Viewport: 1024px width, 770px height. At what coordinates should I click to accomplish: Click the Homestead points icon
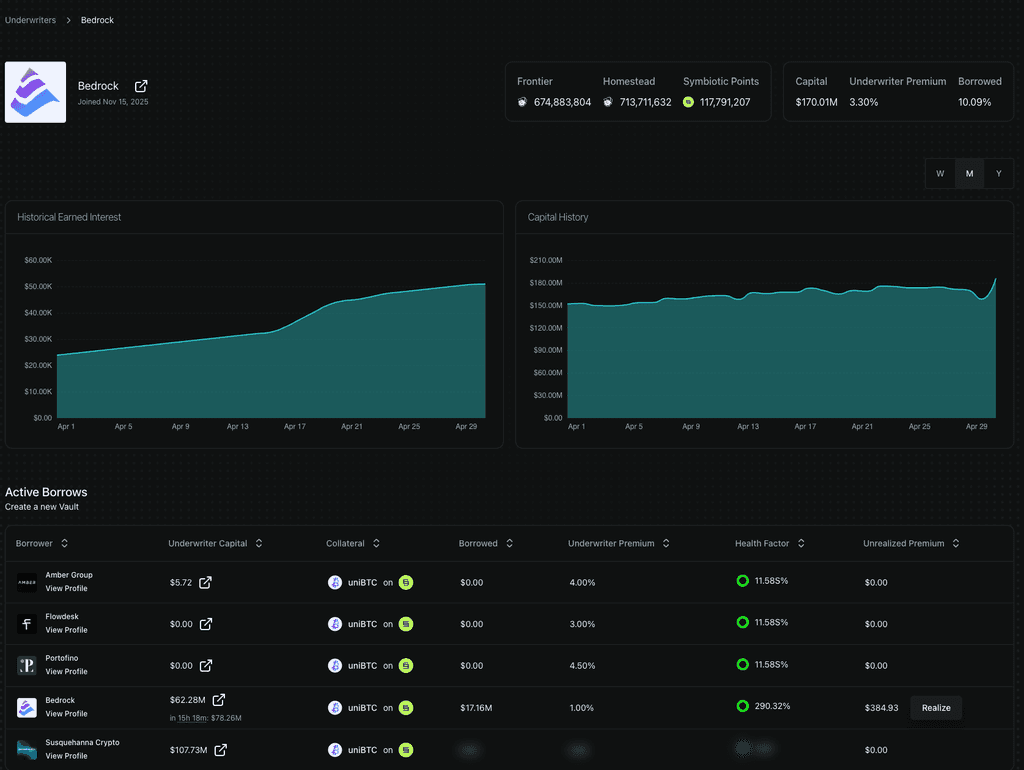tap(608, 102)
